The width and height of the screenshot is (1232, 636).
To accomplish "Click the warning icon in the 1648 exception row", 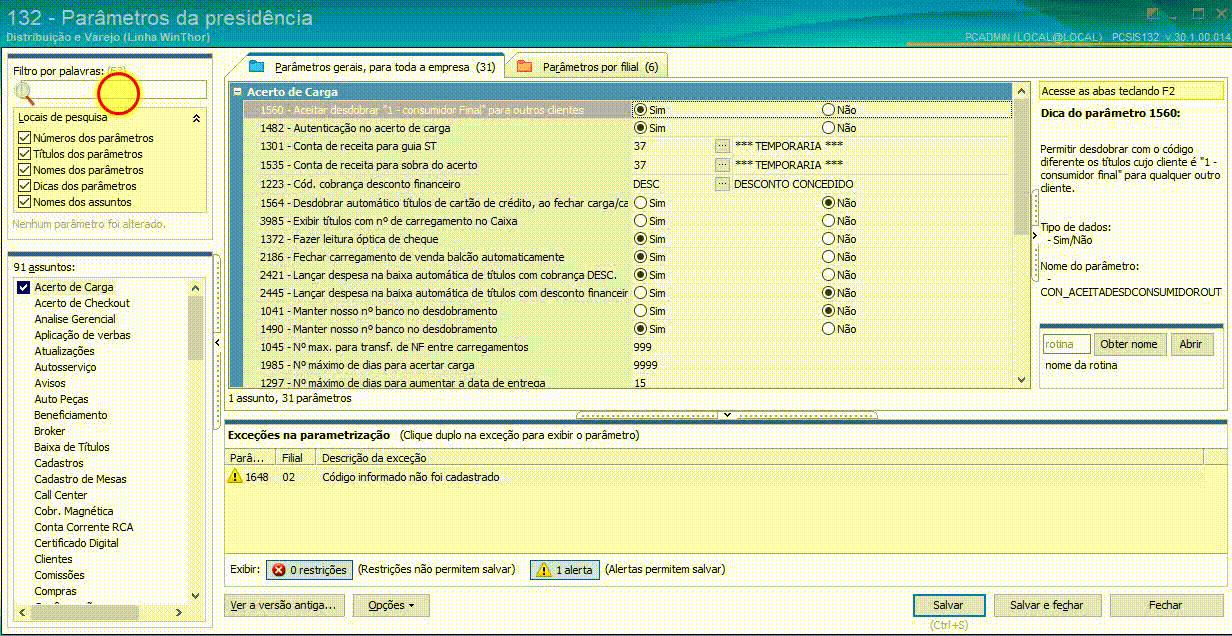I will [x=235, y=477].
